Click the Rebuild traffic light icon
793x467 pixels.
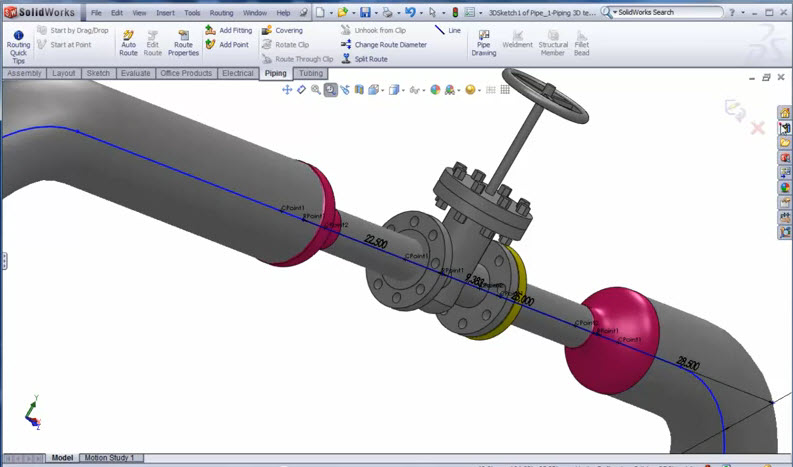click(x=455, y=12)
